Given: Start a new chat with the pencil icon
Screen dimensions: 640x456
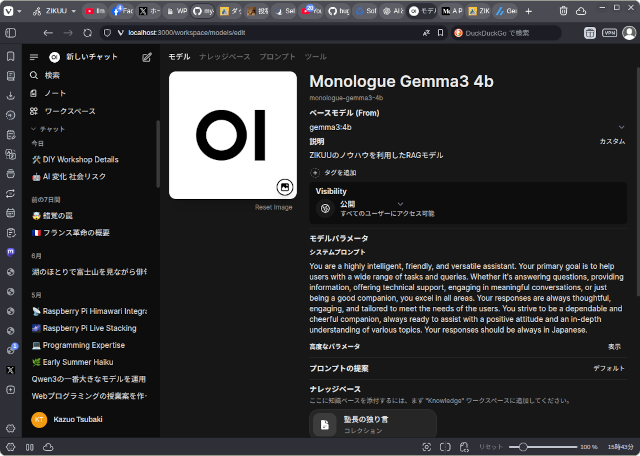Looking at the screenshot, I should click(x=147, y=57).
